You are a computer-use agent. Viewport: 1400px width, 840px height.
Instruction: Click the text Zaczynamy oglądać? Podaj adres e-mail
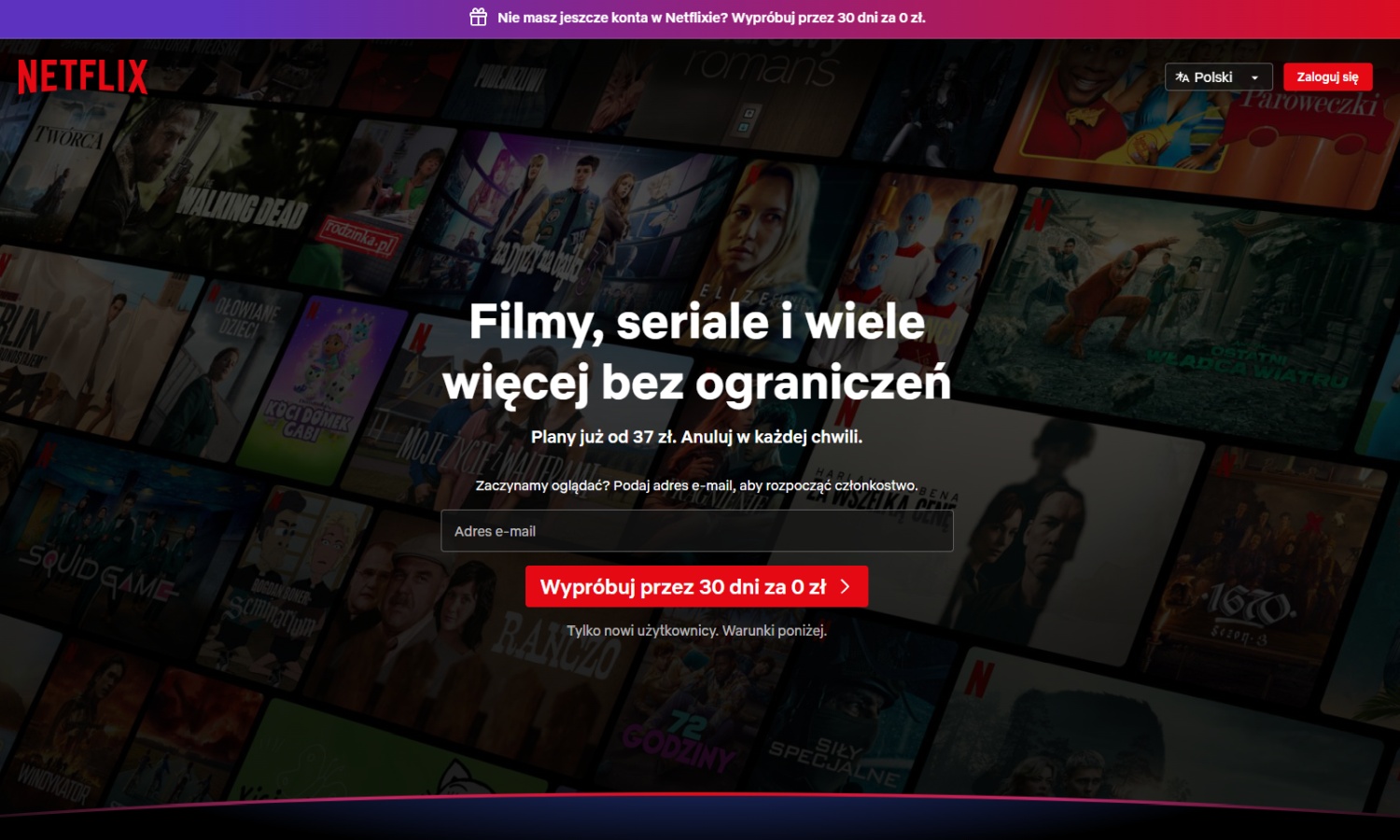605,485
